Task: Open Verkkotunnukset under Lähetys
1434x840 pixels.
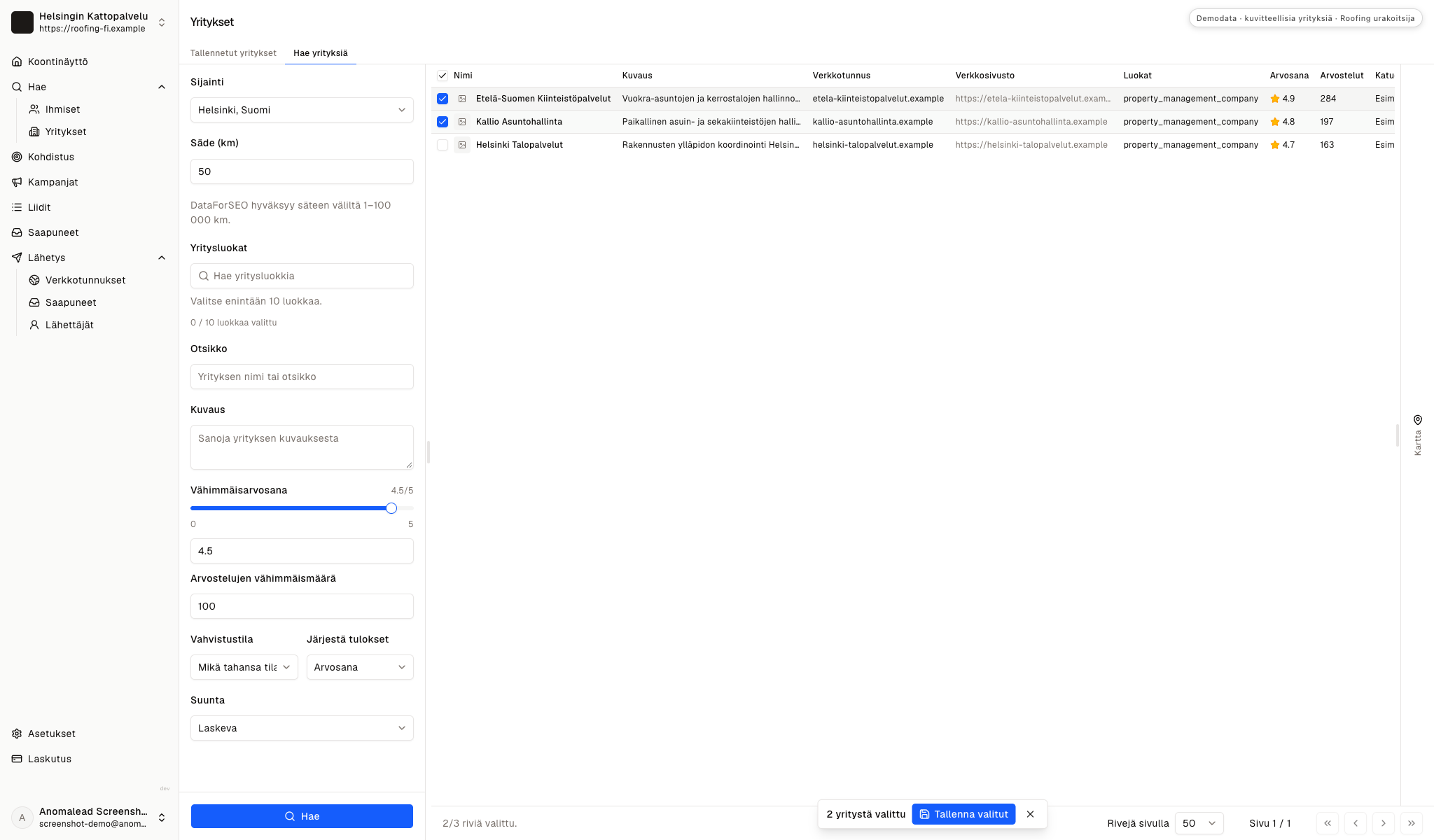Action: pos(85,280)
